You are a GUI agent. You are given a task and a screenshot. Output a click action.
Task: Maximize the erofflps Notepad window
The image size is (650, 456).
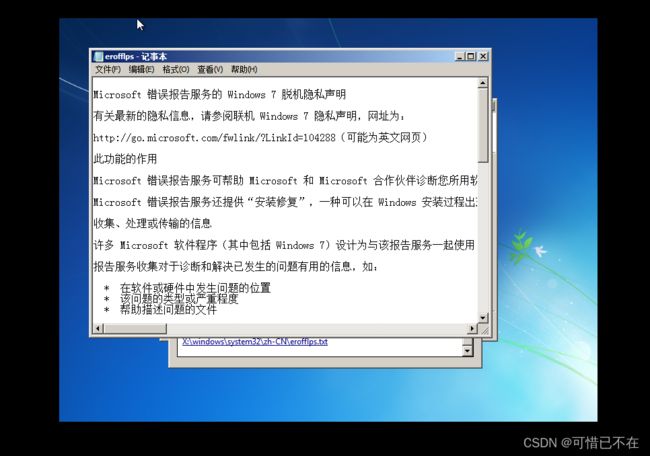[471, 56]
